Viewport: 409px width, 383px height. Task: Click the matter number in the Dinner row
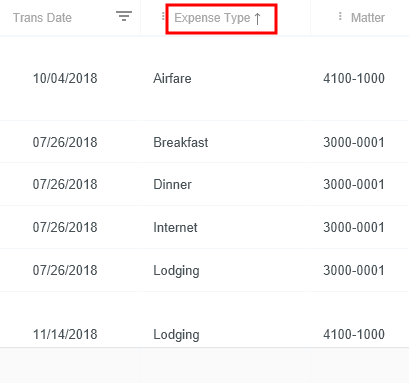click(x=354, y=184)
